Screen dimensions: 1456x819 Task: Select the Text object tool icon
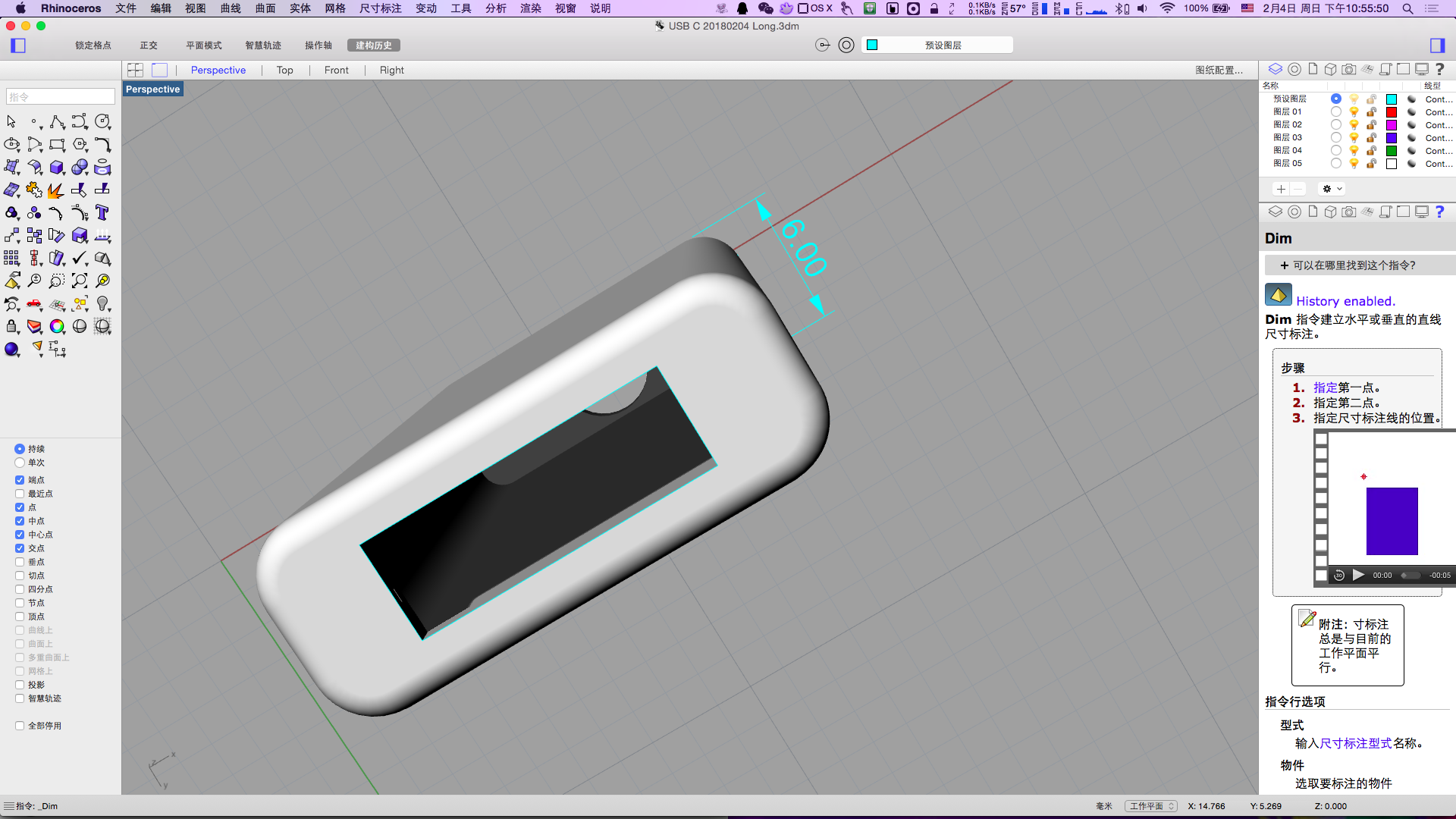102,213
